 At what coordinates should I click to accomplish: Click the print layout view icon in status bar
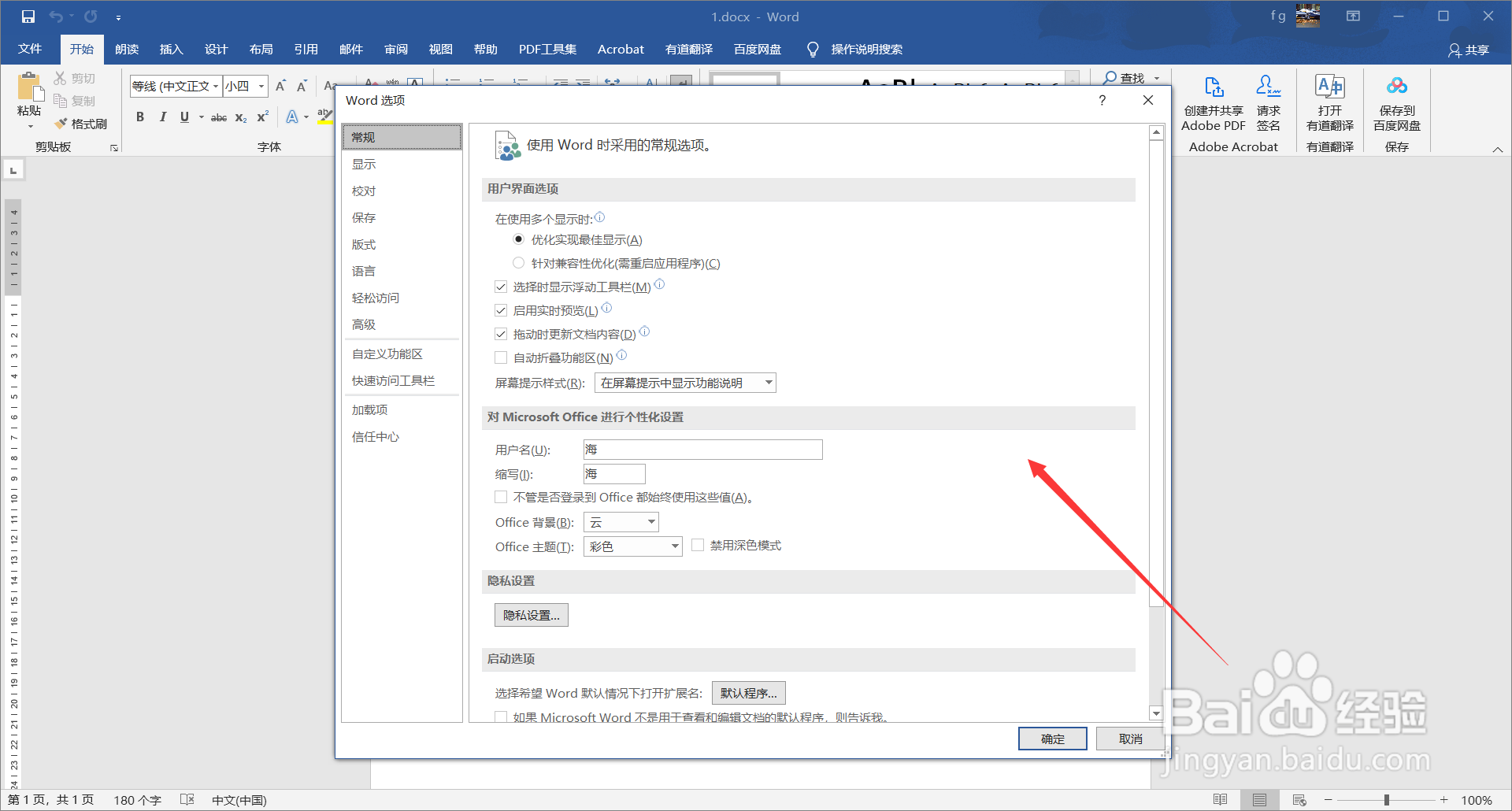[1259, 800]
